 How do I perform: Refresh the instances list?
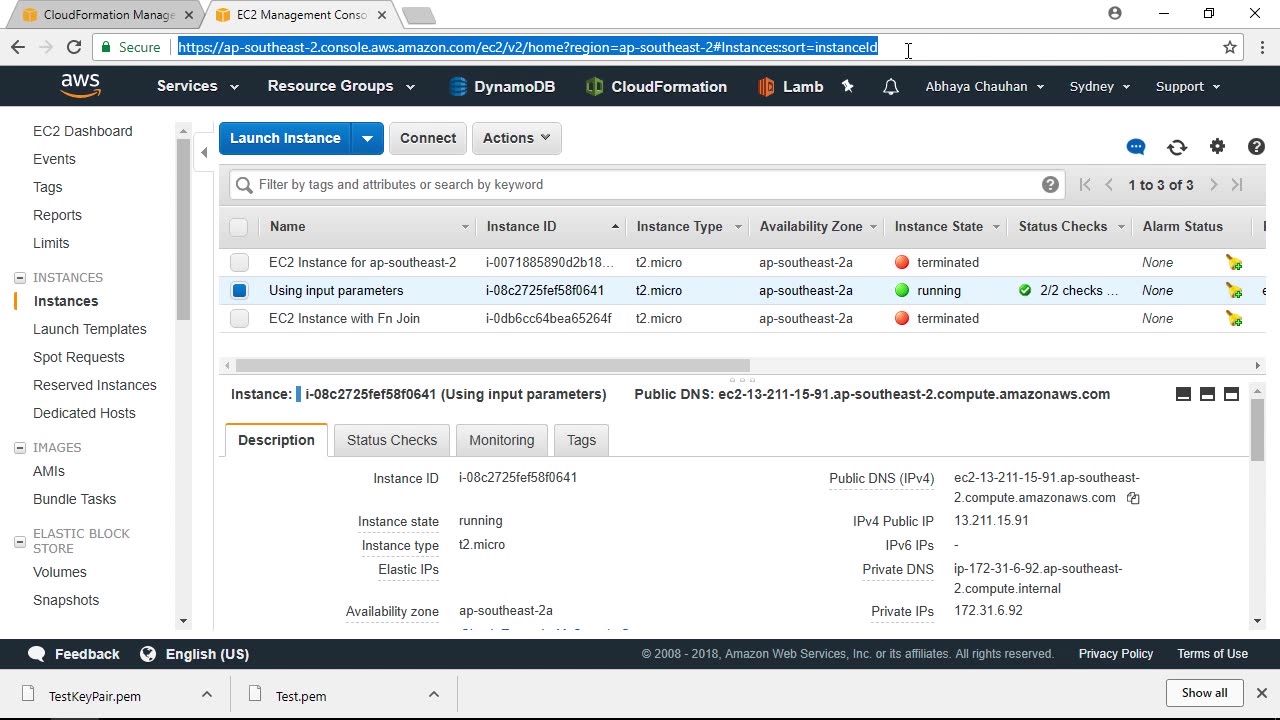1177,147
